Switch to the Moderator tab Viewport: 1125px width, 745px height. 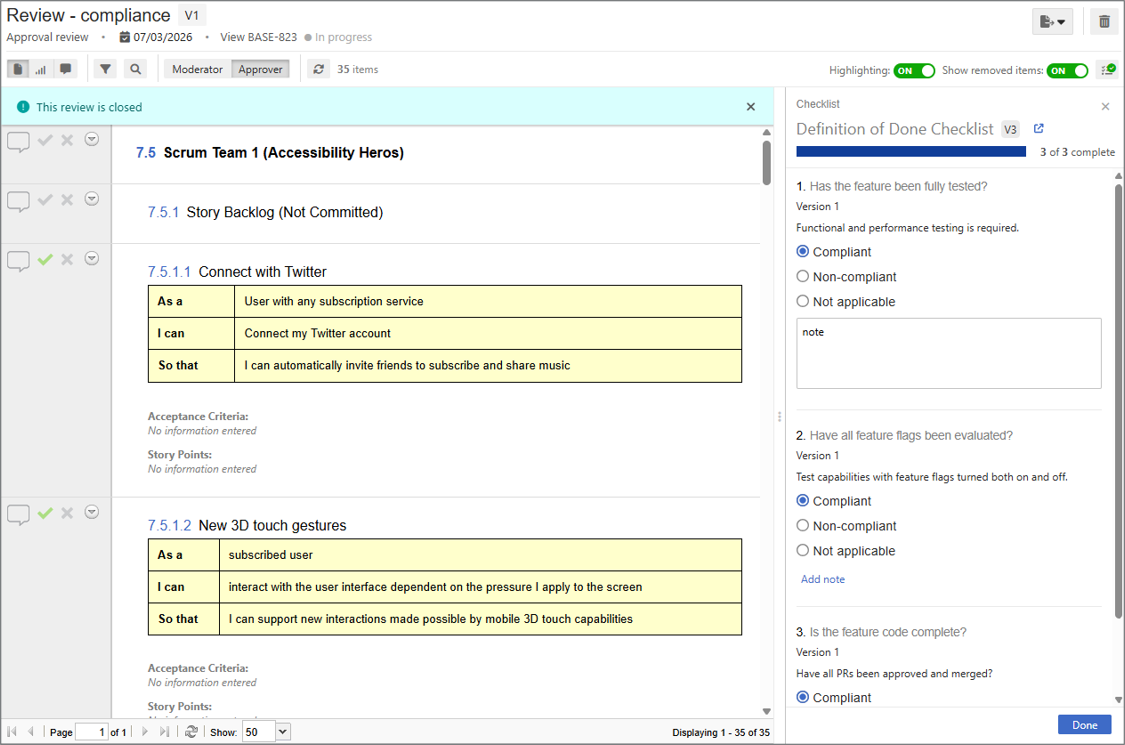(x=197, y=69)
